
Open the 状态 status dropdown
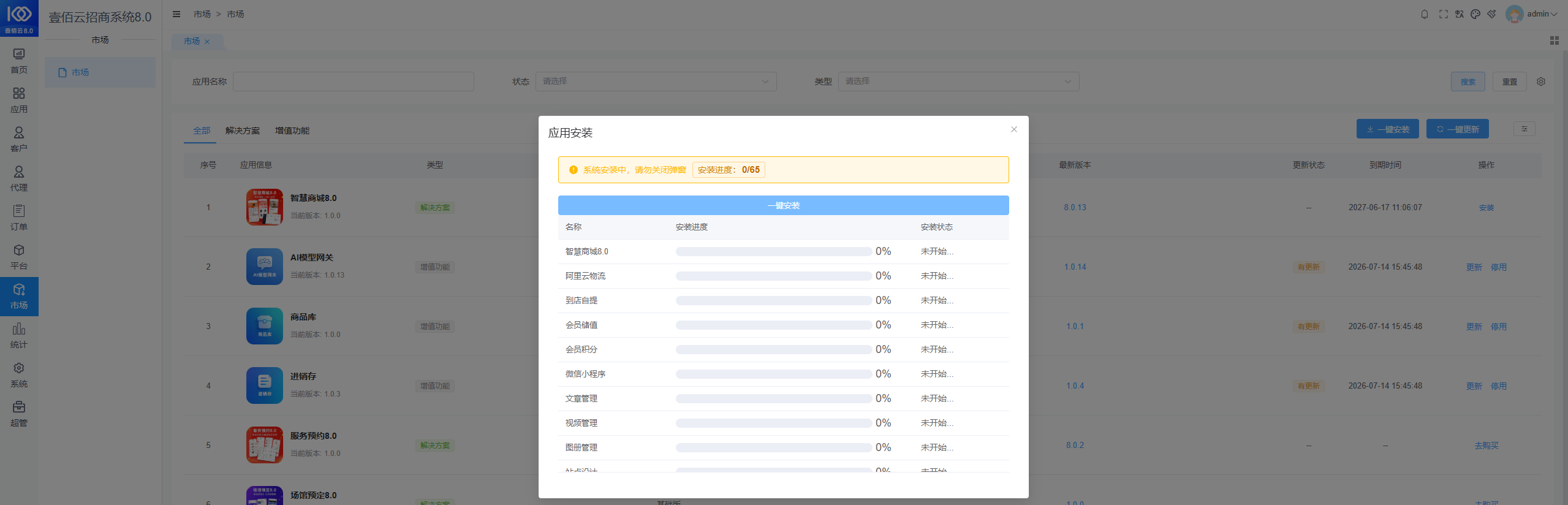[656, 82]
